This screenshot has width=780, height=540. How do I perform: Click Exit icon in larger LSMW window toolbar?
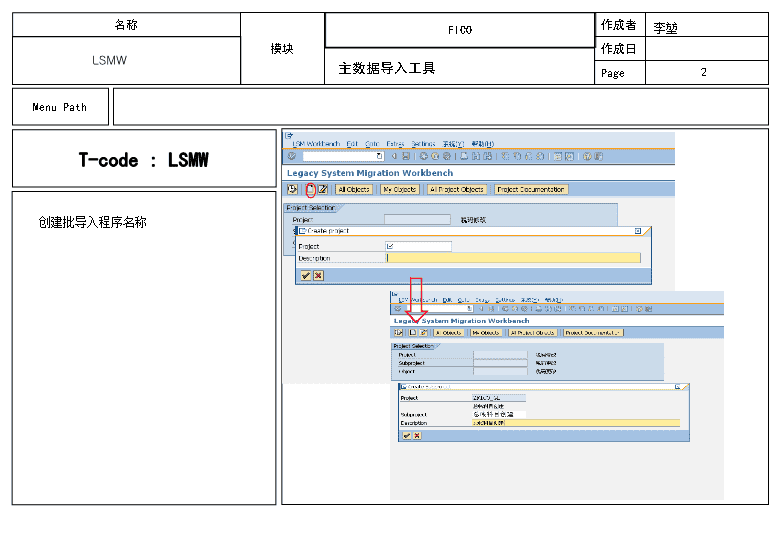(435, 156)
